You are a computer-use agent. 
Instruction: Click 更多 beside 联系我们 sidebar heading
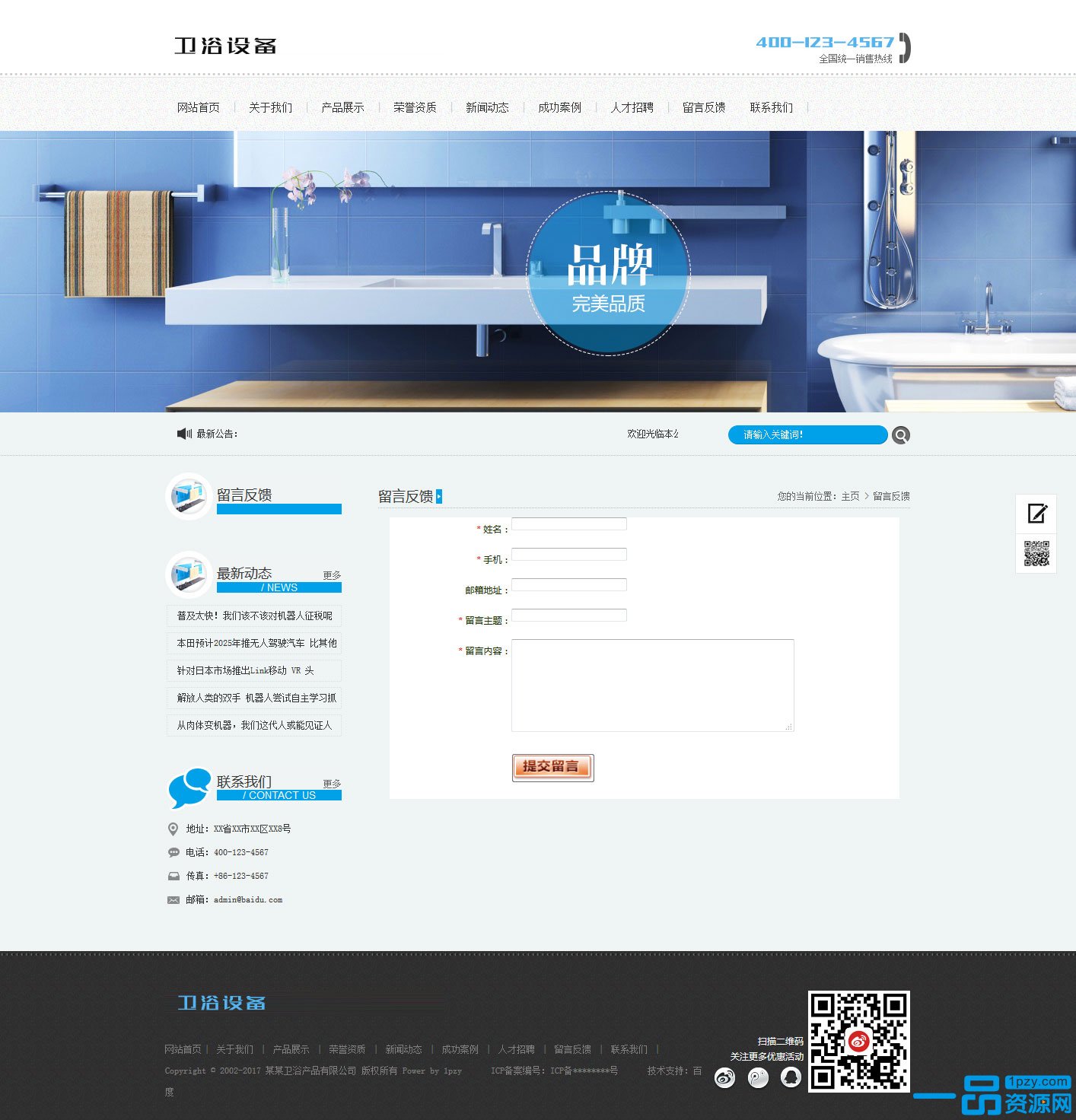click(333, 784)
